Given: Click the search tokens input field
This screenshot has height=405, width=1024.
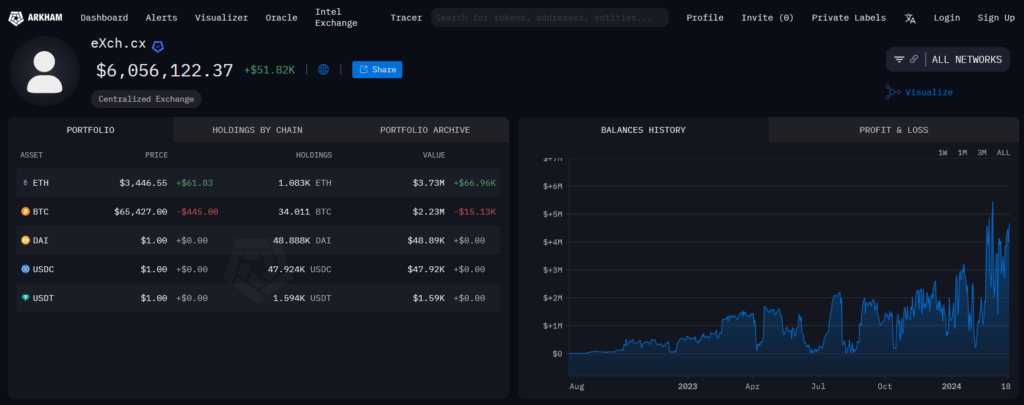Looking at the screenshot, I should click(x=550, y=17).
